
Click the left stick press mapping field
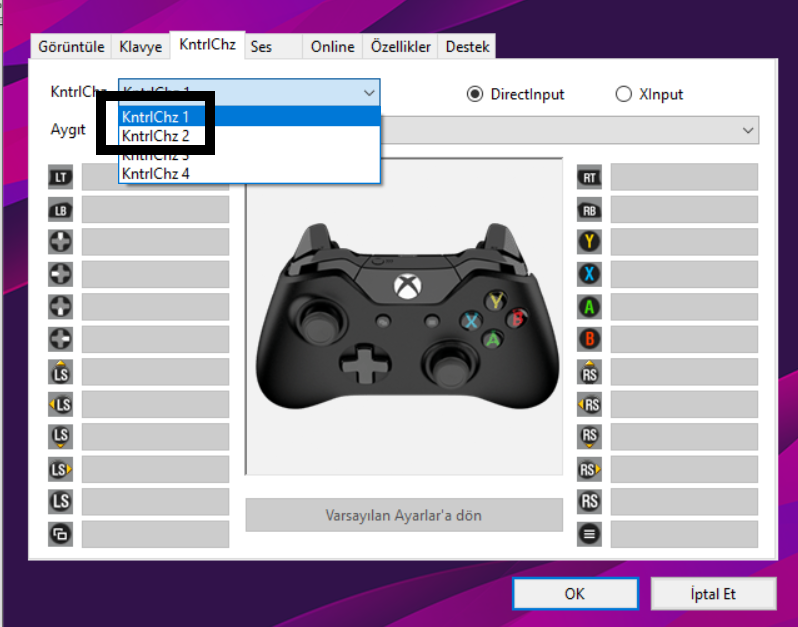(x=155, y=501)
